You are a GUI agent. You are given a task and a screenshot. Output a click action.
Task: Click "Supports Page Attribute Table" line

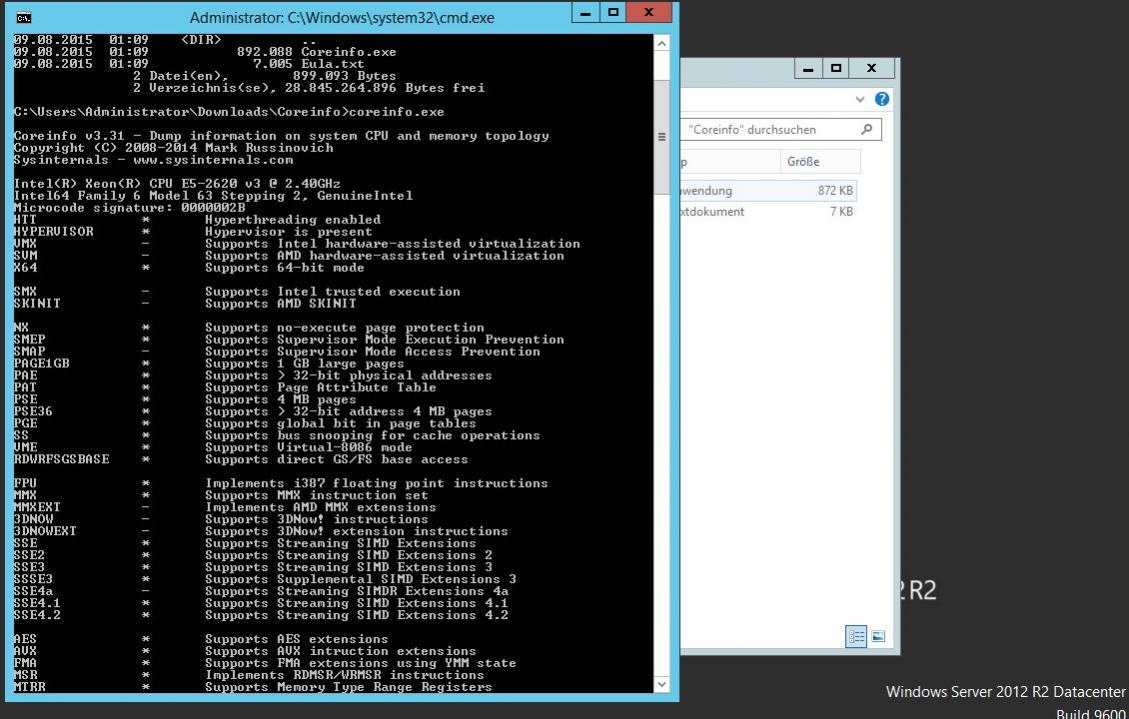click(x=320, y=387)
